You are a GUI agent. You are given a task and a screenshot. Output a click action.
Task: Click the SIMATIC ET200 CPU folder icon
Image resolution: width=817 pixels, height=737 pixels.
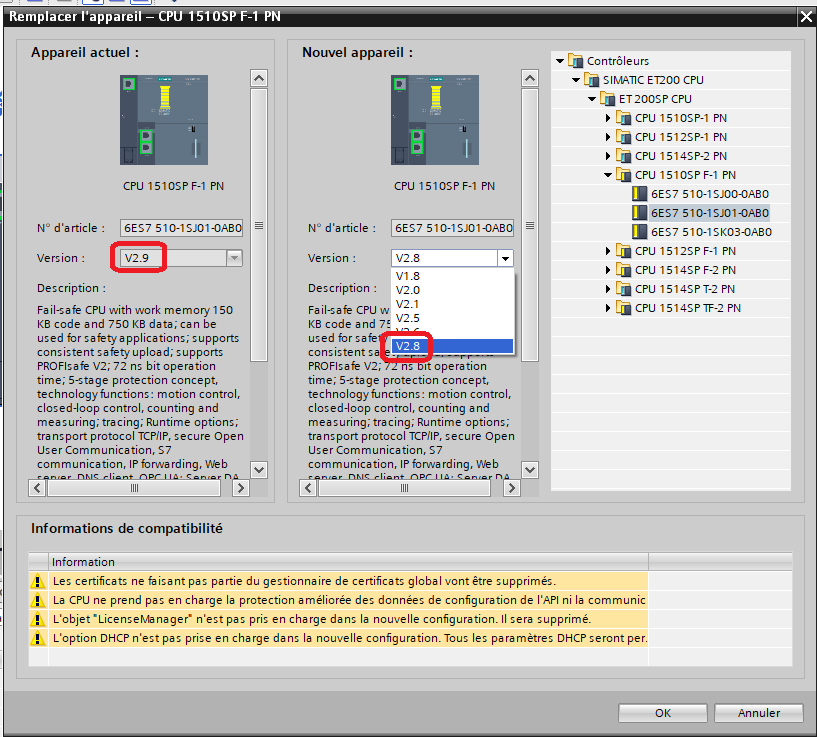(x=591, y=80)
